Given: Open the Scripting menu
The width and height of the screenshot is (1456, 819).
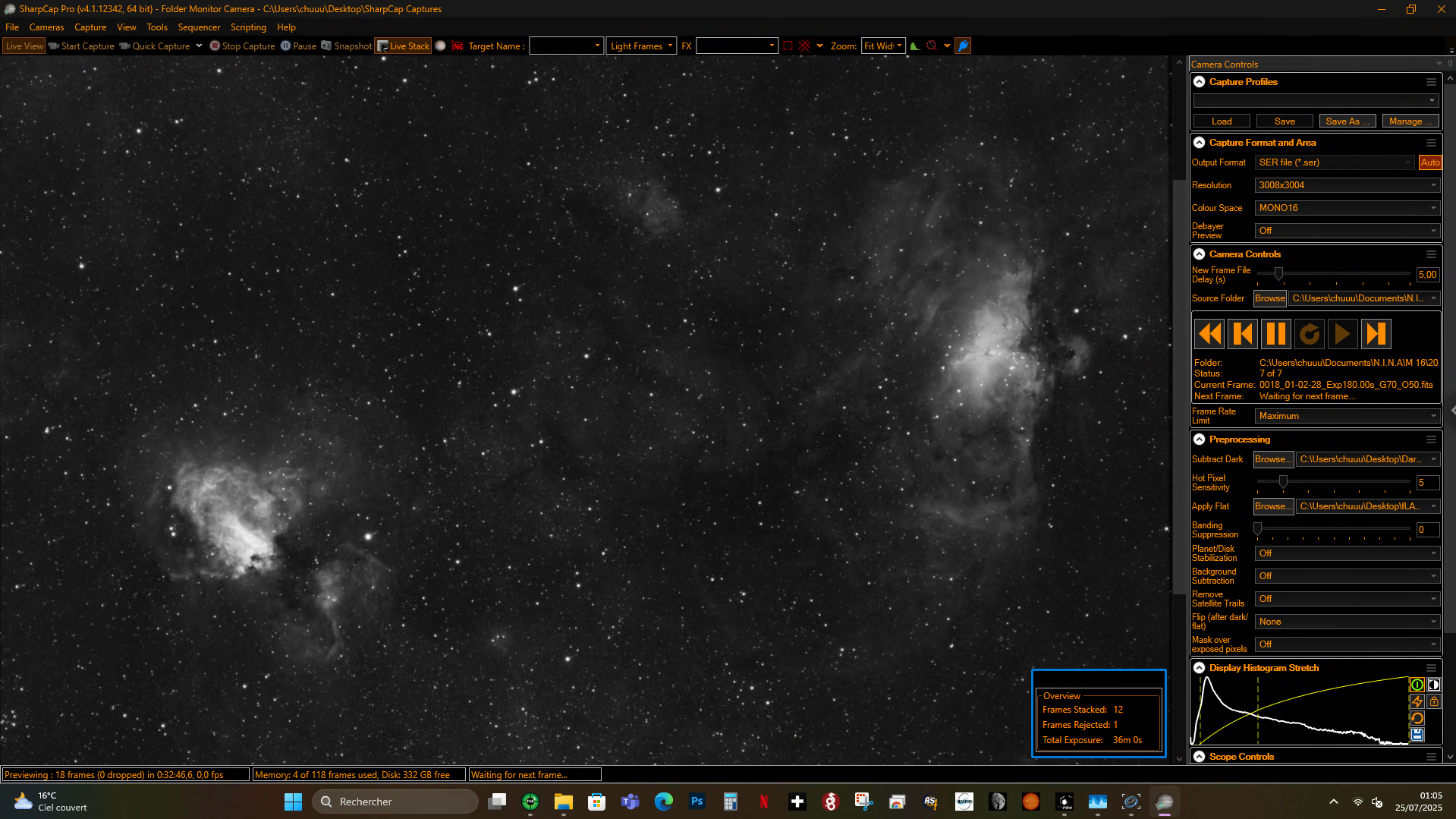Looking at the screenshot, I should (x=248, y=27).
